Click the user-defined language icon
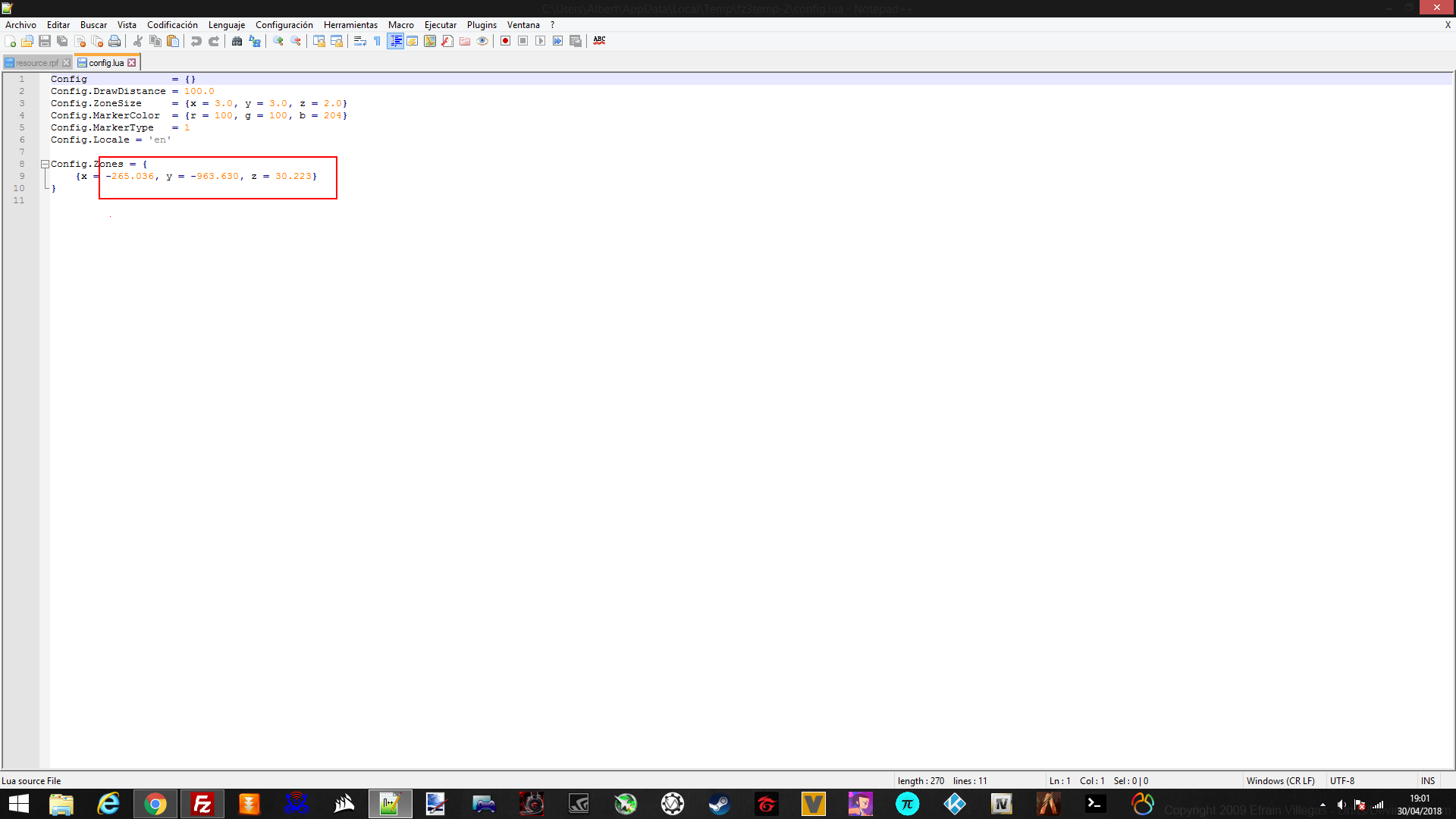The image size is (1456, 819). pos(413,41)
